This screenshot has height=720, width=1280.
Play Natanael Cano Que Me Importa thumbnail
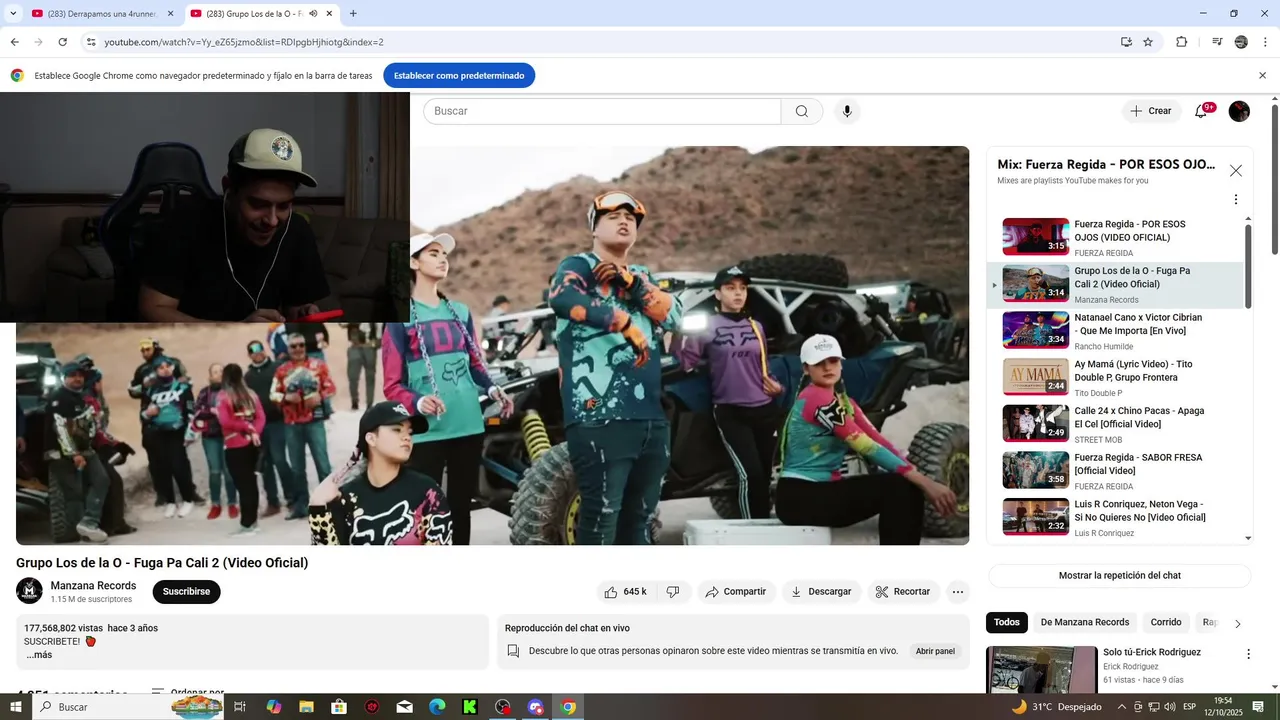point(1036,330)
